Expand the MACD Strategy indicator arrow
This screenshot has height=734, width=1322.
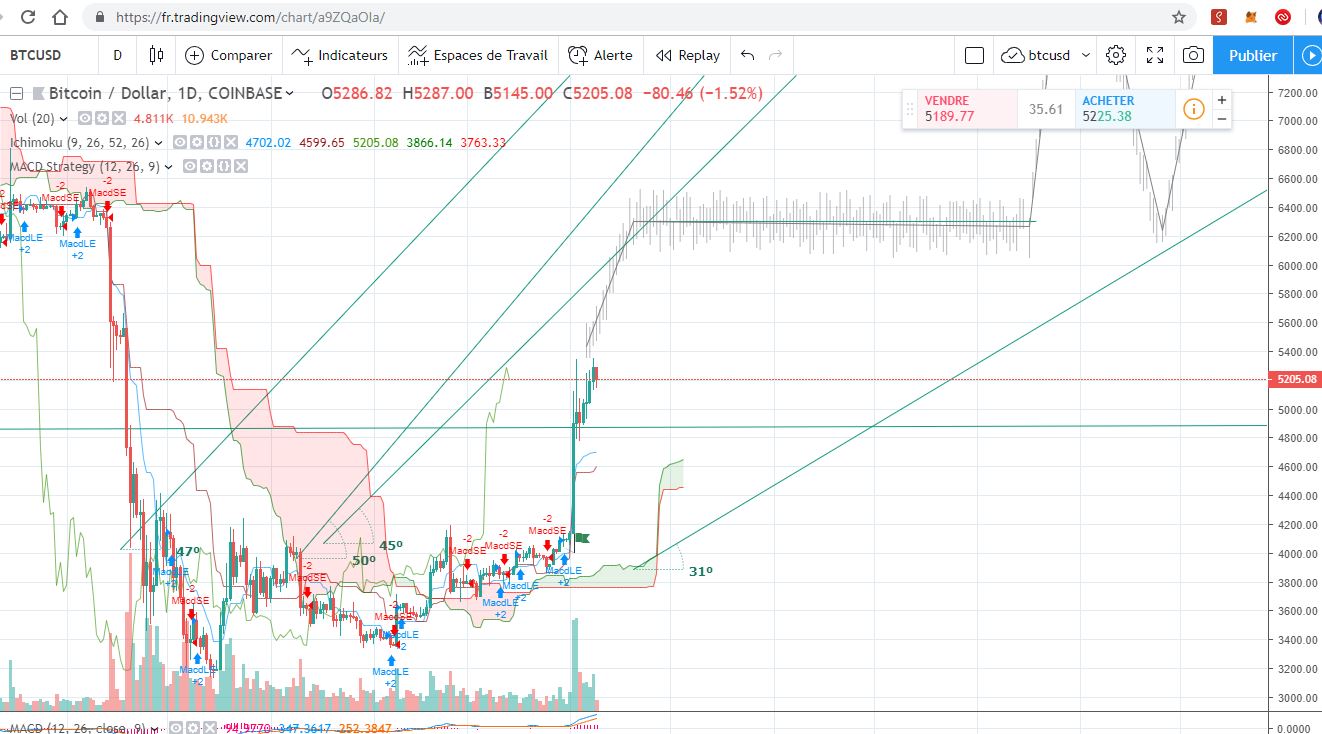click(x=168, y=167)
